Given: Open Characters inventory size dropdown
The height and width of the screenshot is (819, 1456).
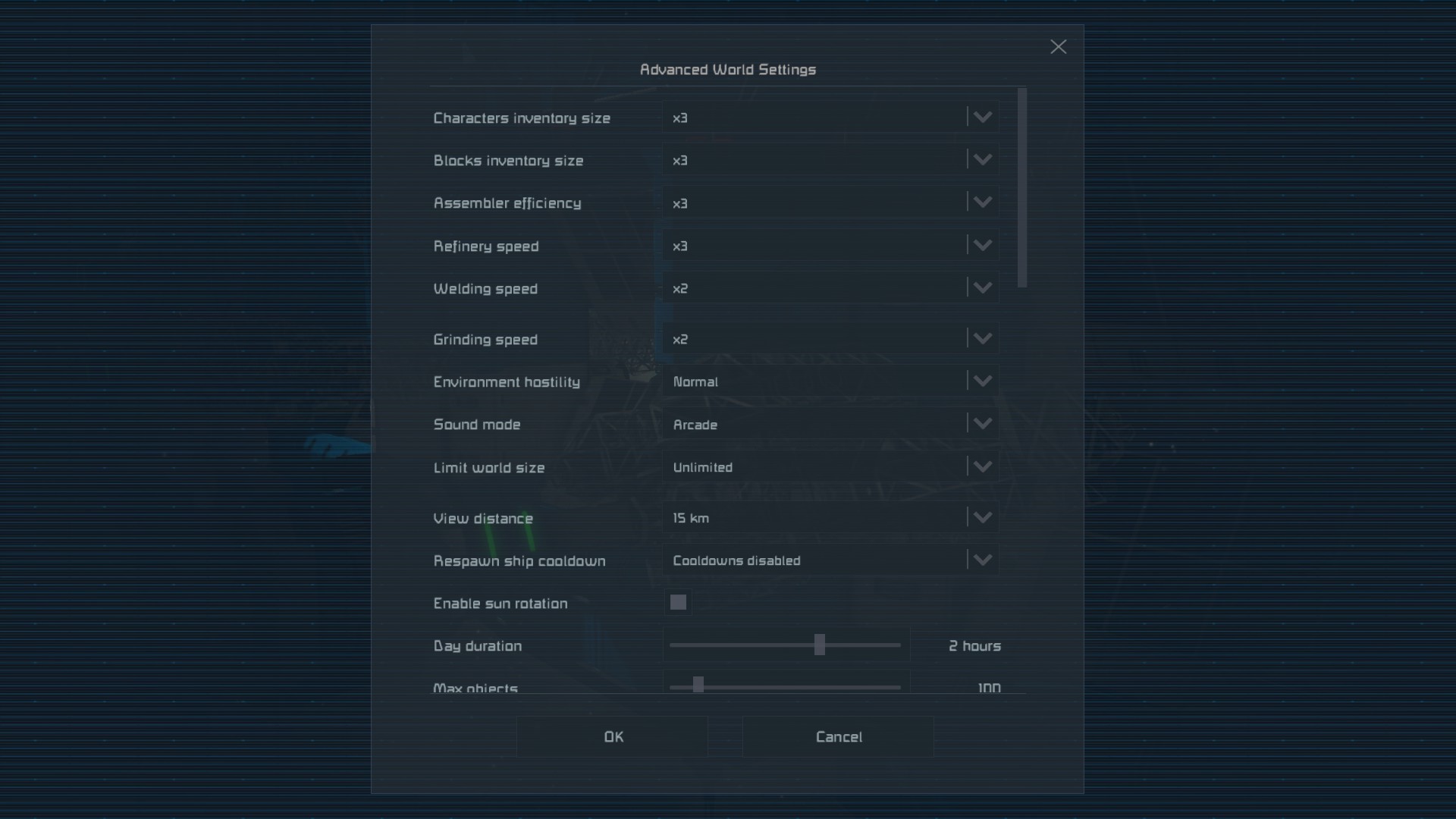Looking at the screenshot, I should pos(830,118).
